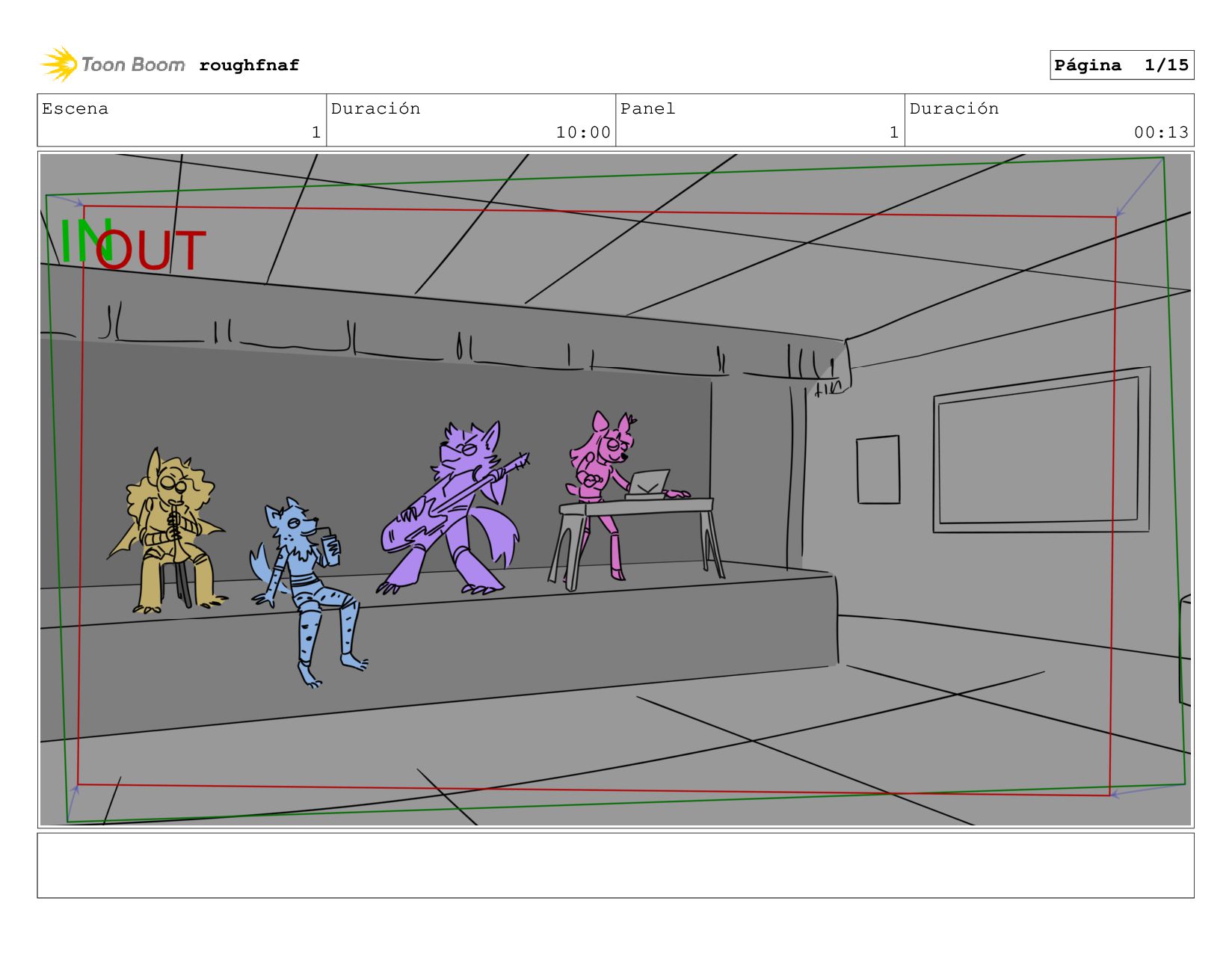Click the 'Página 1/15' page indicator
Viewport: 1232px width, 954px height.
point(1121,65)
